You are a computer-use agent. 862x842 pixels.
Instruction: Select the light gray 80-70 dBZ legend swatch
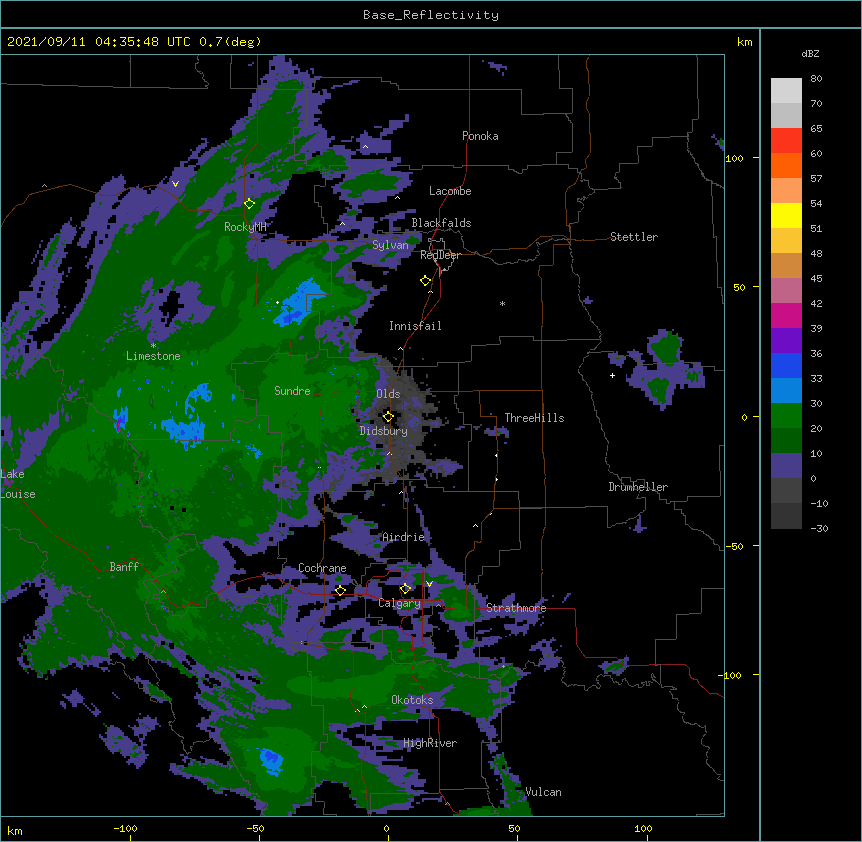pos(786,91)
